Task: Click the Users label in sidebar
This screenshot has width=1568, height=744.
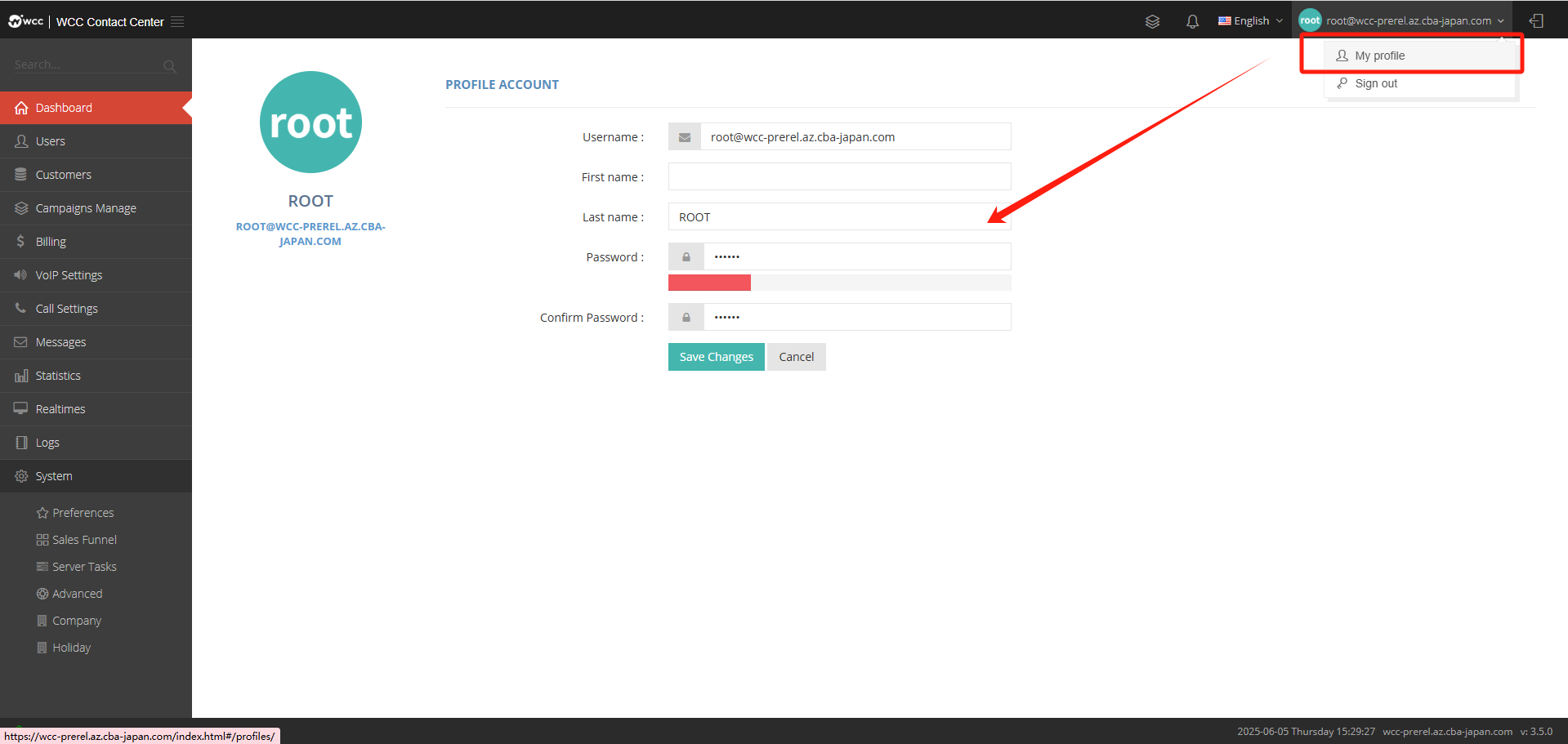Action: click(x=51, y=141)
